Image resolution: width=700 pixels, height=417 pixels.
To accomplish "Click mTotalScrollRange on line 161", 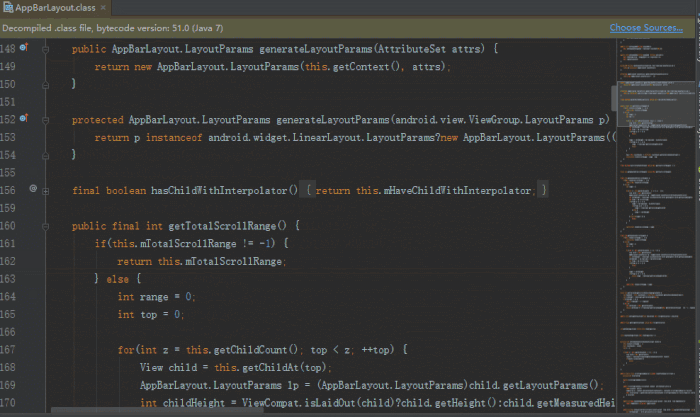I will pos(188,244).
